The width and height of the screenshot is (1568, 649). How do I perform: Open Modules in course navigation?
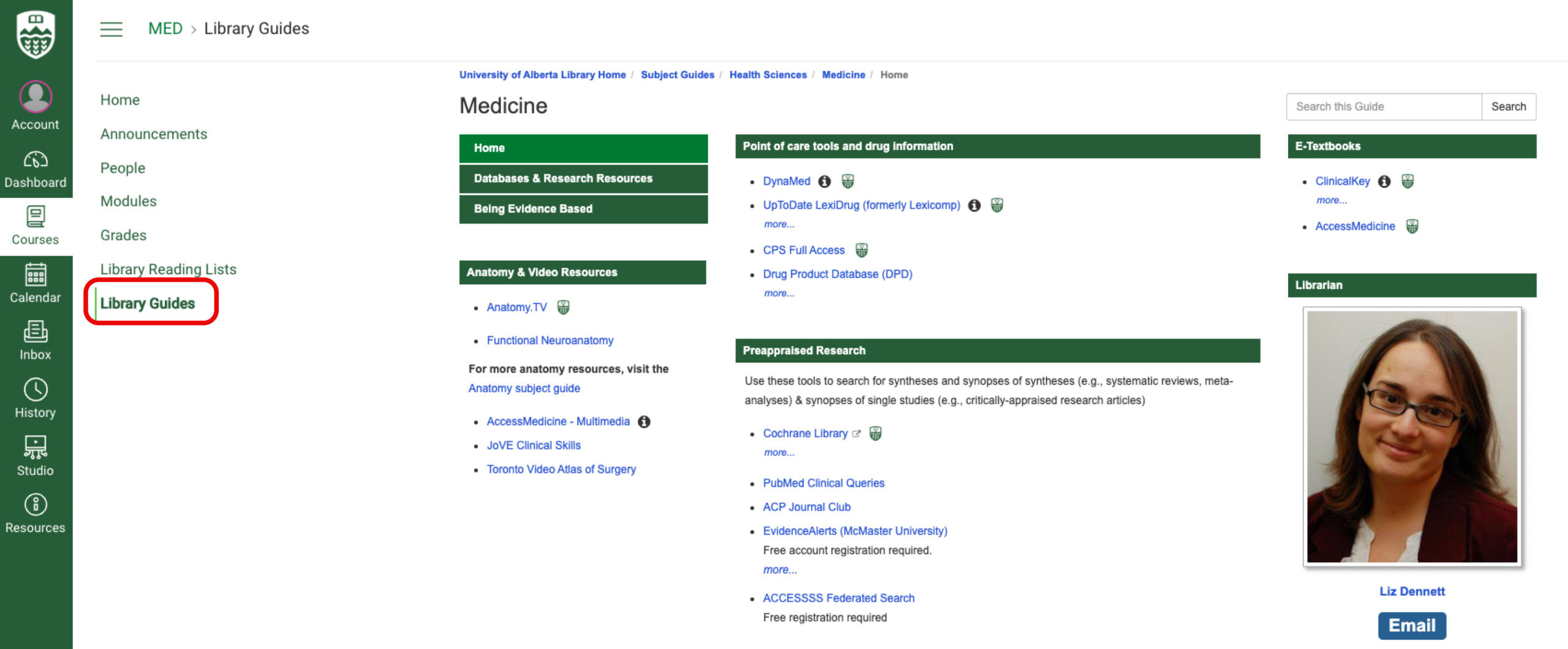click(x=128, y=201)
